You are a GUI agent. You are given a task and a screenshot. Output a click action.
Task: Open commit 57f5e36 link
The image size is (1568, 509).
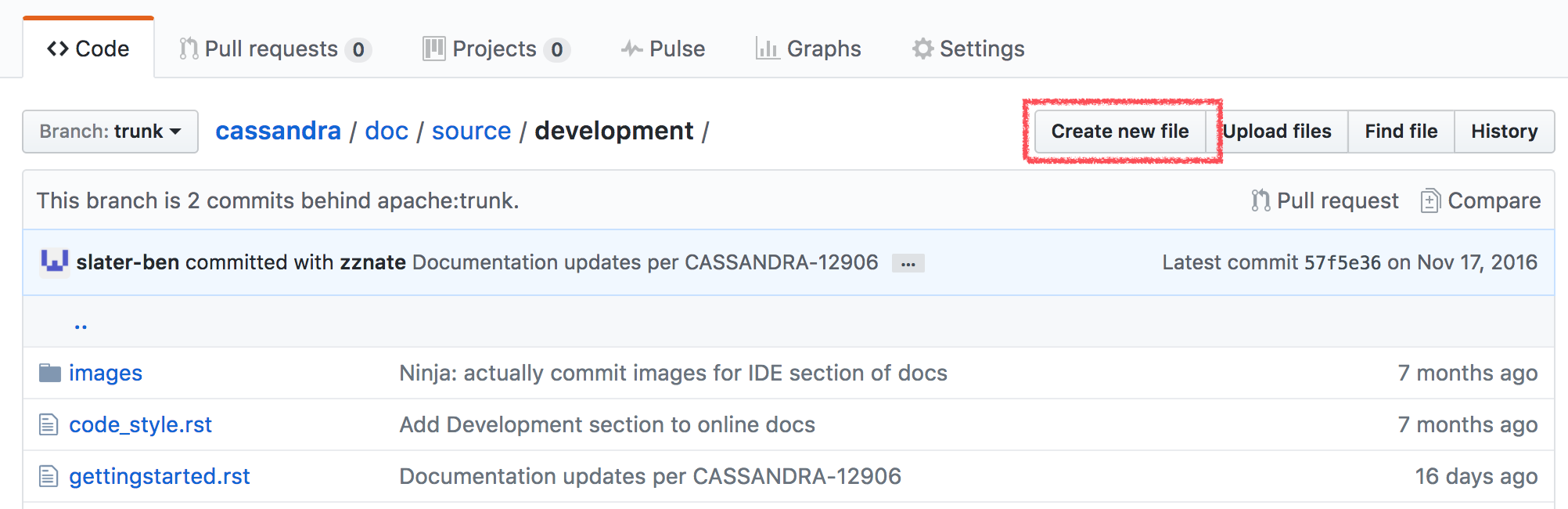pyautogui.click(x=1342, y=262)
